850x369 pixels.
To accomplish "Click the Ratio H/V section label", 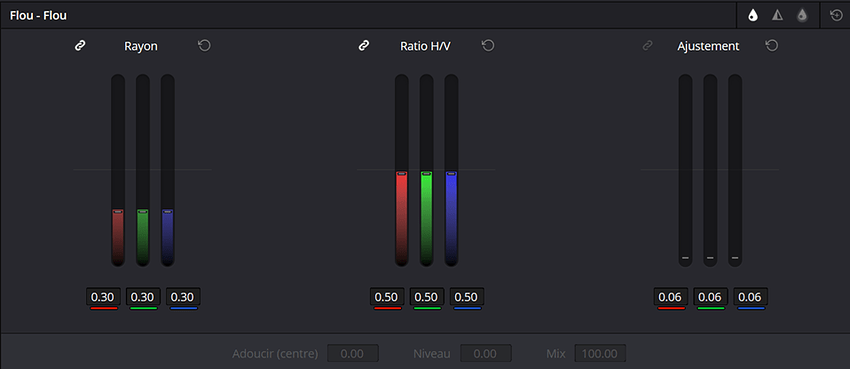I will (426, 47).
